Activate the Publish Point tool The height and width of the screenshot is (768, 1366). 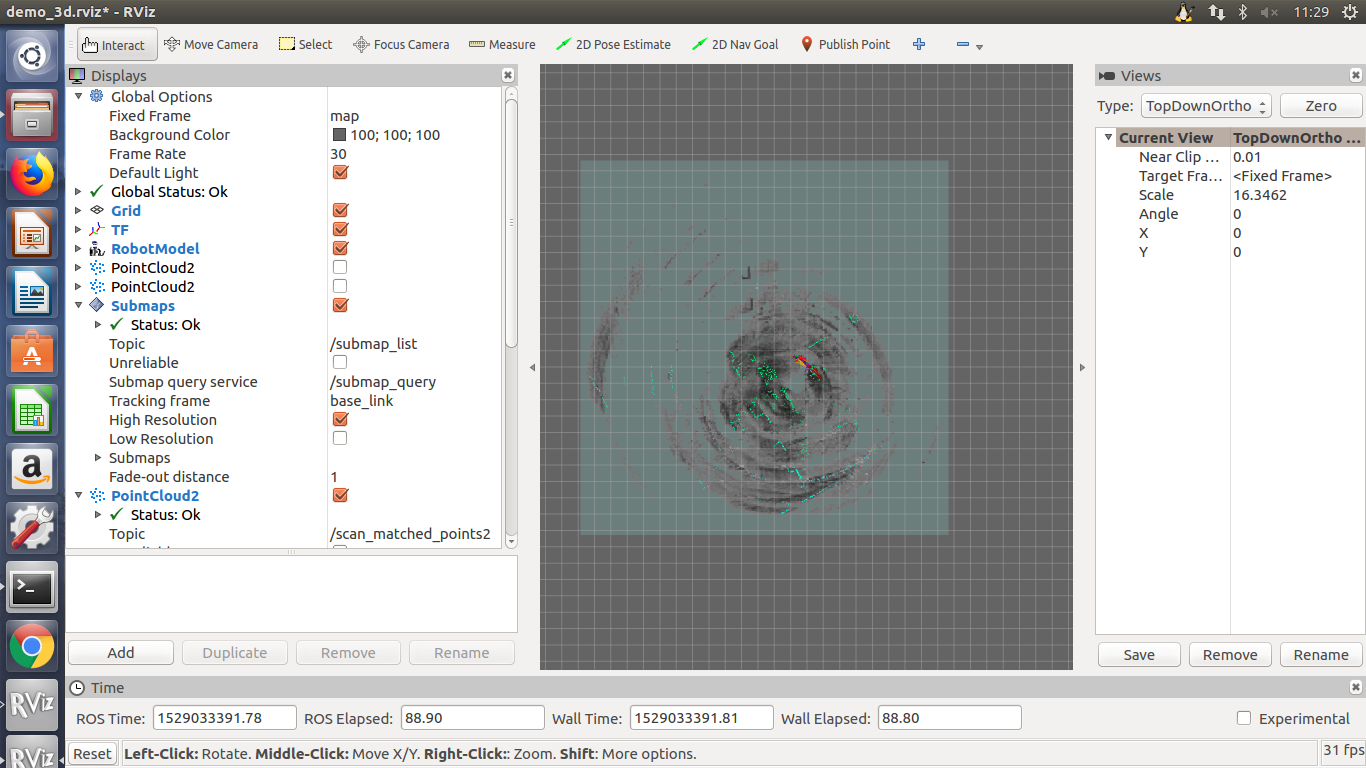click(845, 44)
